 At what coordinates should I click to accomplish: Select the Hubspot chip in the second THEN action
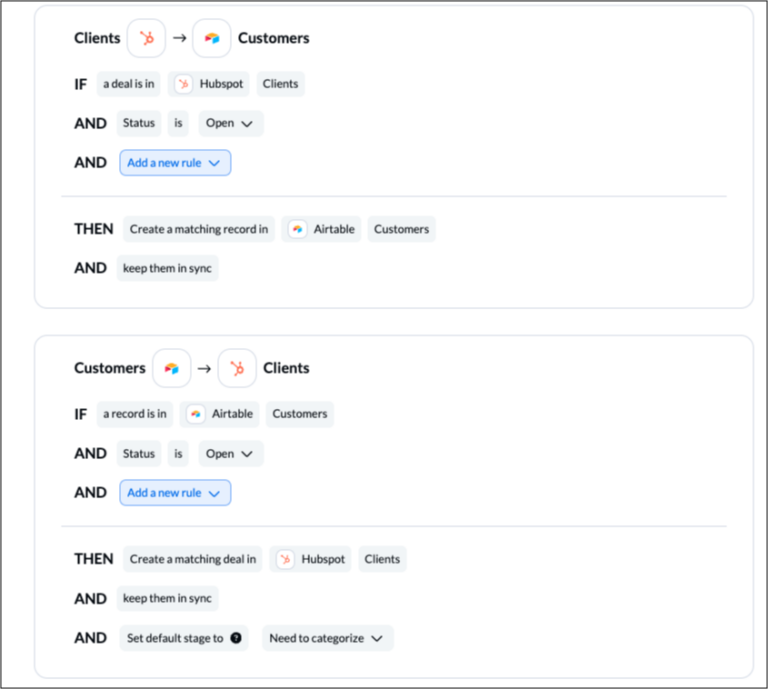click(x=310, y=559)
